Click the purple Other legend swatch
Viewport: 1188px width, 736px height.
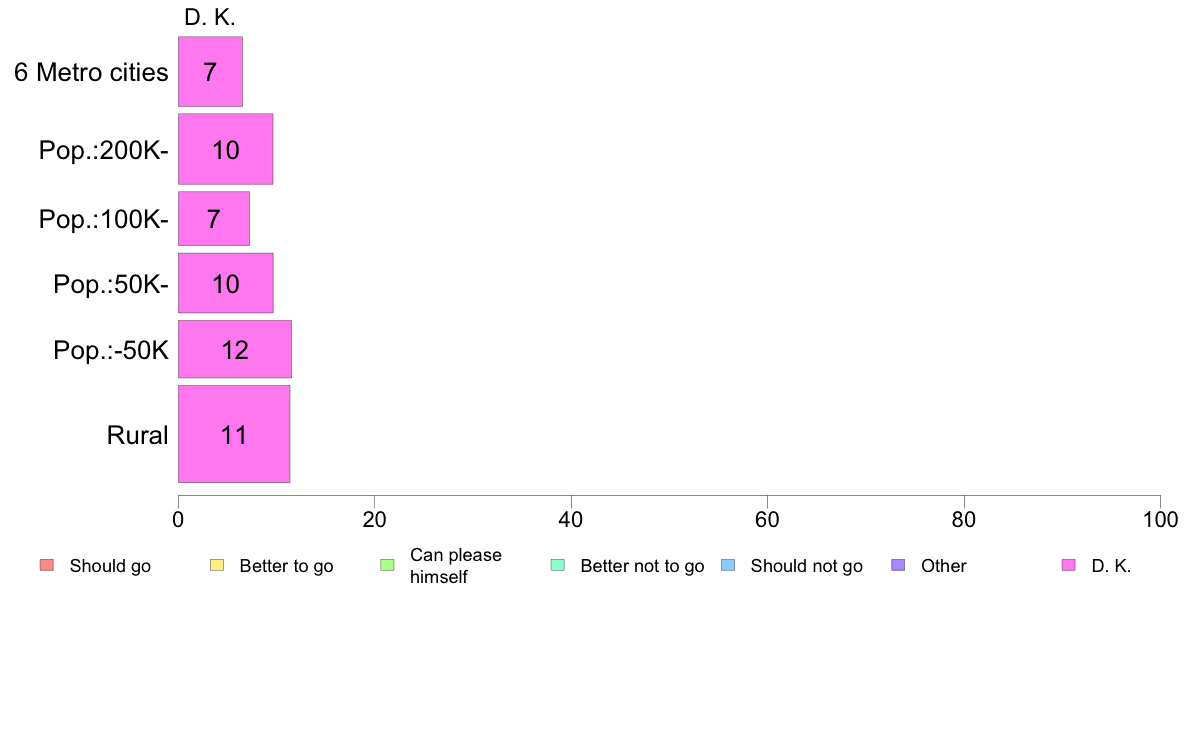[x=899, y=565]
